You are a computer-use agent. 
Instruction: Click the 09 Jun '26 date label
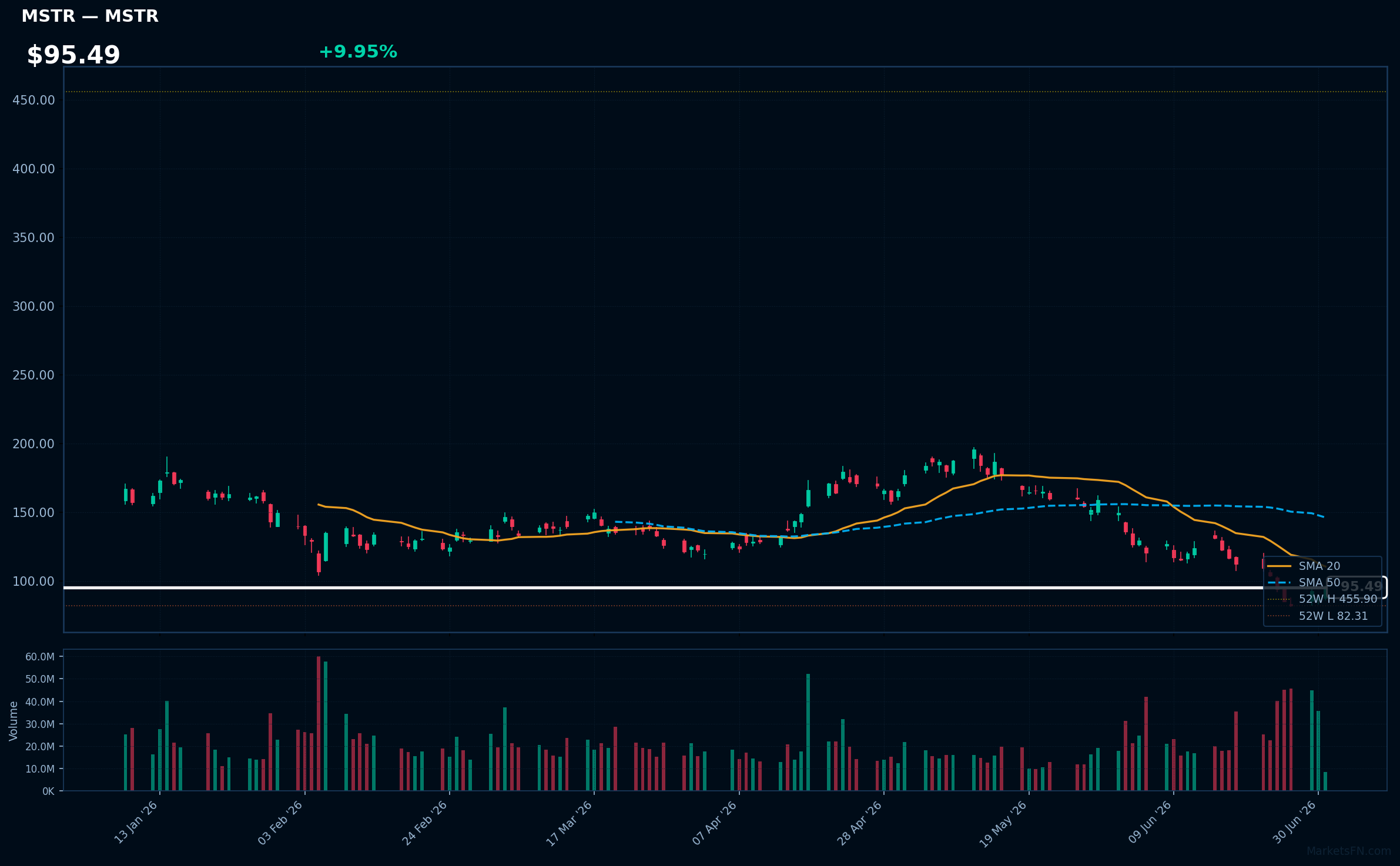pos(1150,823)
